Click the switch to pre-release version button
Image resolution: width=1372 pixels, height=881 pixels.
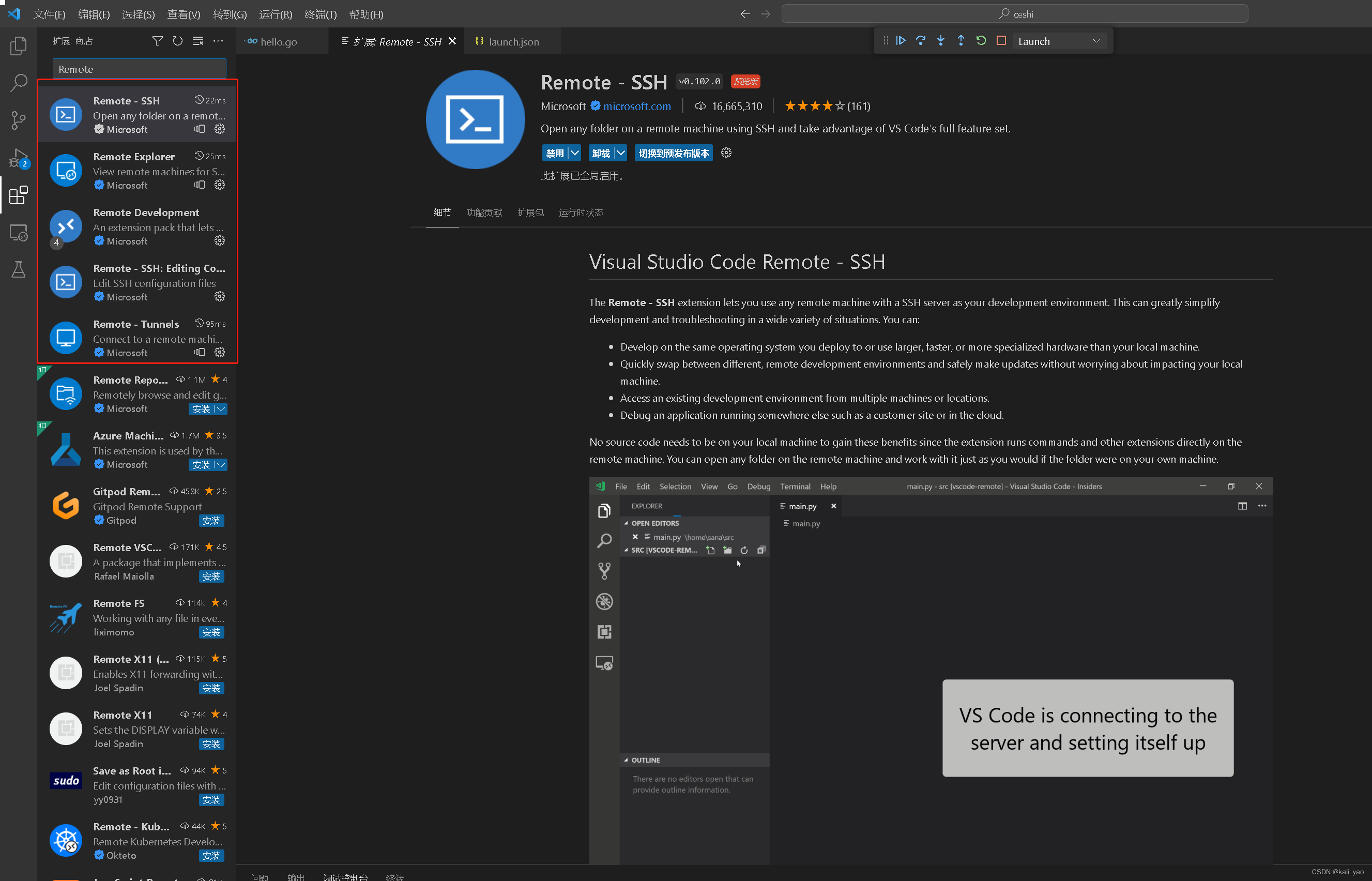[673, 154]
